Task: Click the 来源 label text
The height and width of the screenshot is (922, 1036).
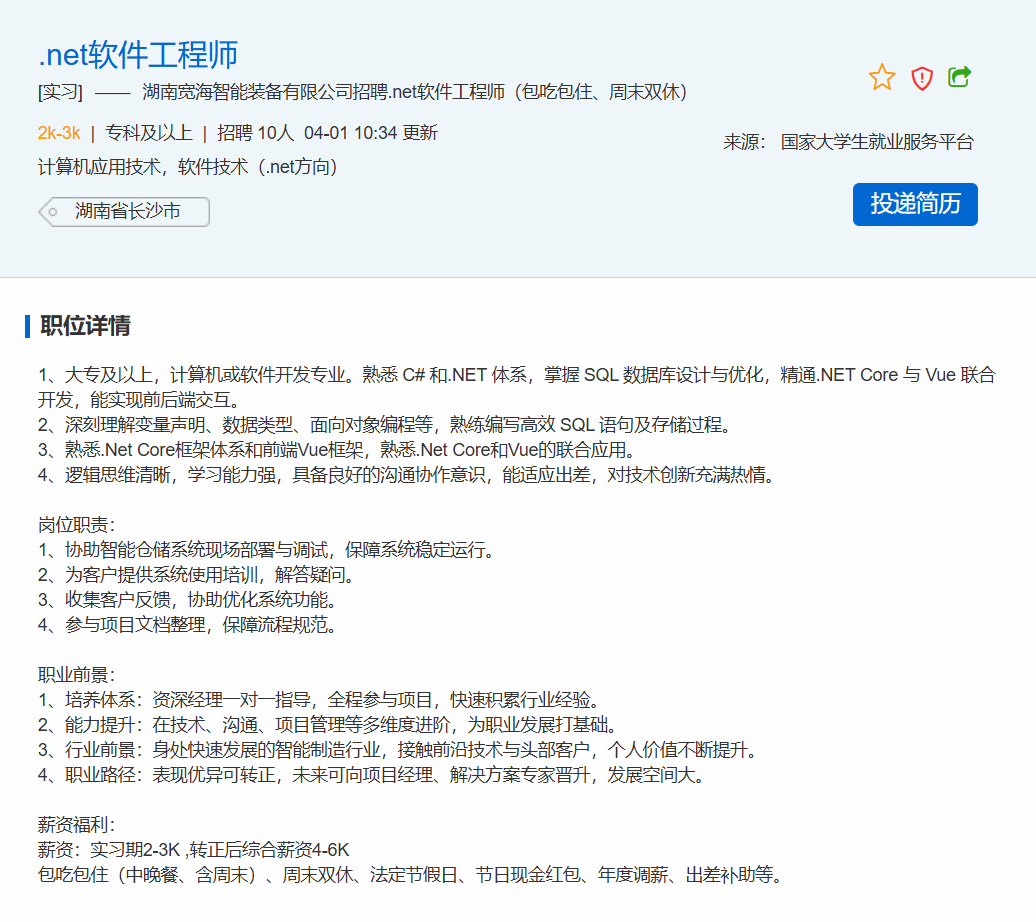Action: (744, 142)
